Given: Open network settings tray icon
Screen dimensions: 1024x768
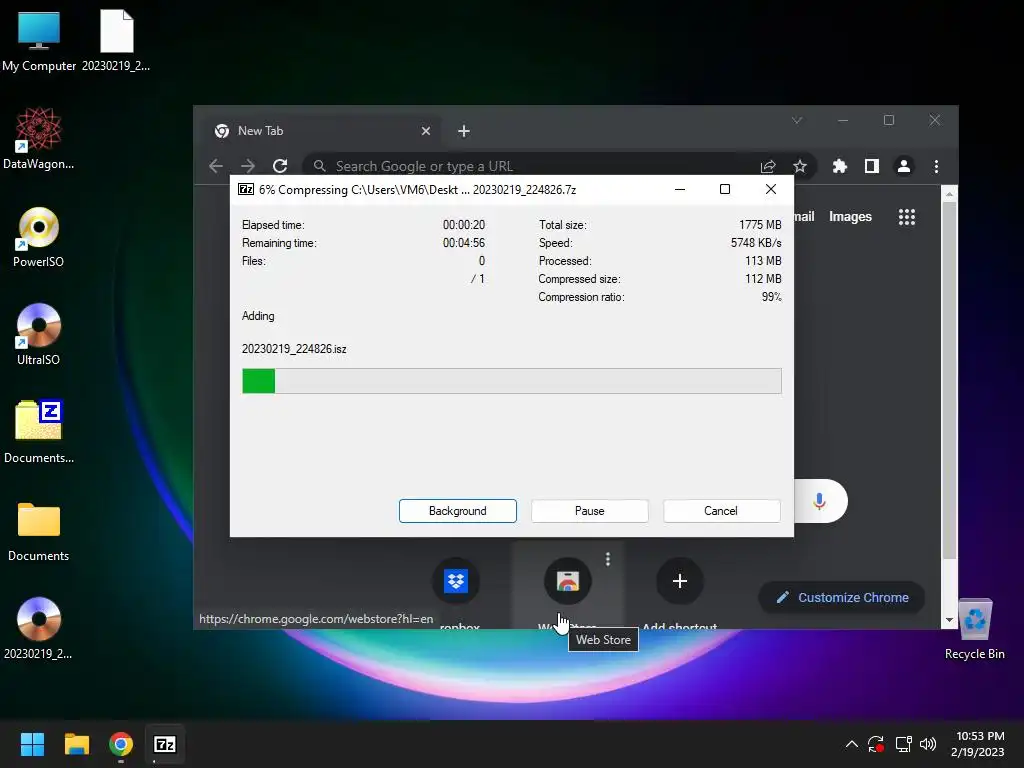Looking at the screenshot, I should pyautogui.click(x=903, y=744).
